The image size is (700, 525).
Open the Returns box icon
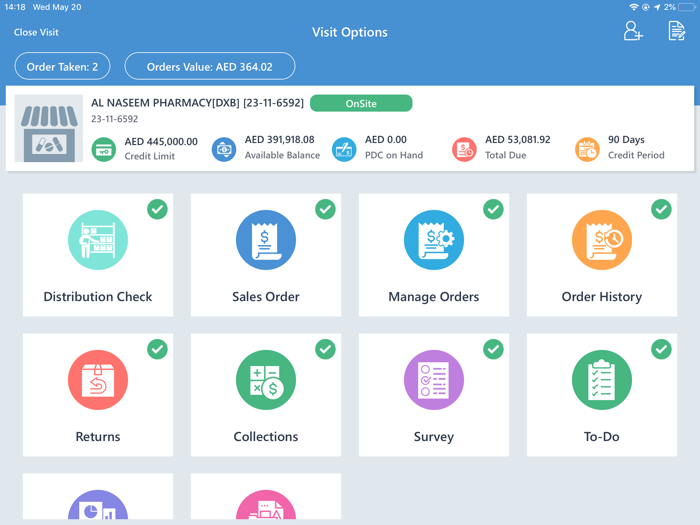click(98, 380)
